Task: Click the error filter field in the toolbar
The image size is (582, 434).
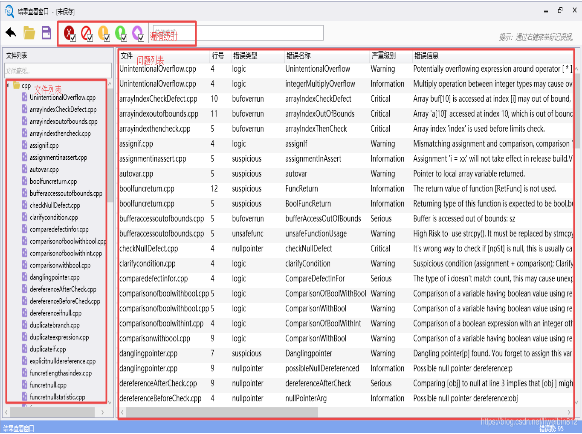Action: (238, 33)
